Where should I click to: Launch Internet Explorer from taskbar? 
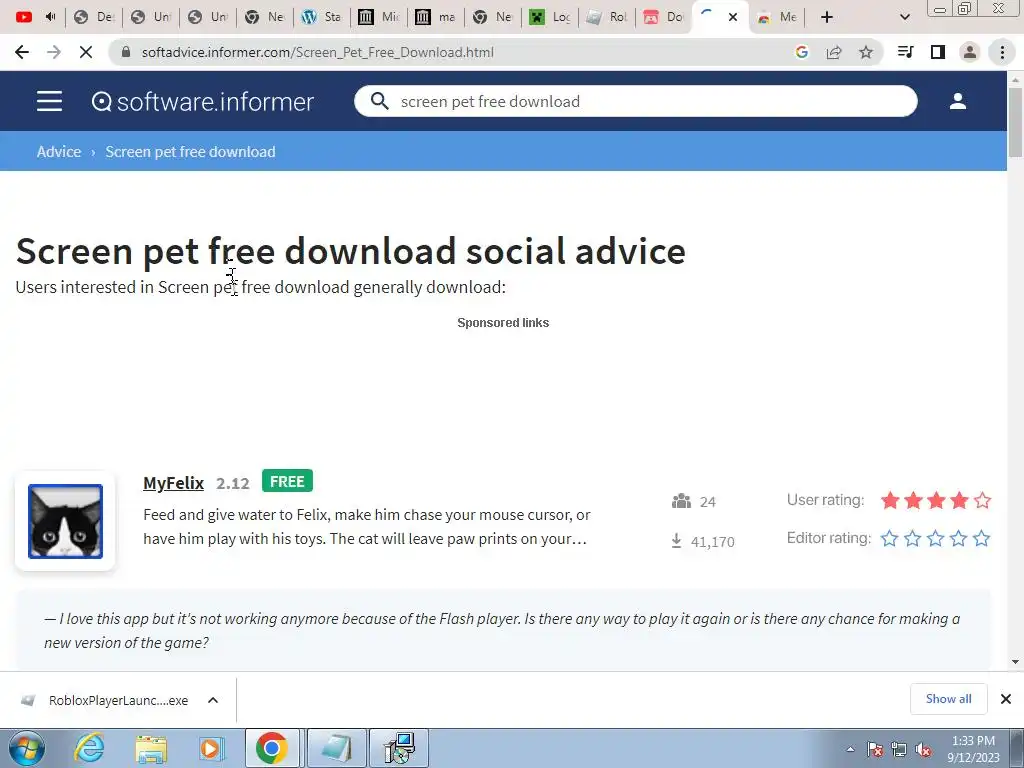click(x=88, y=748)
